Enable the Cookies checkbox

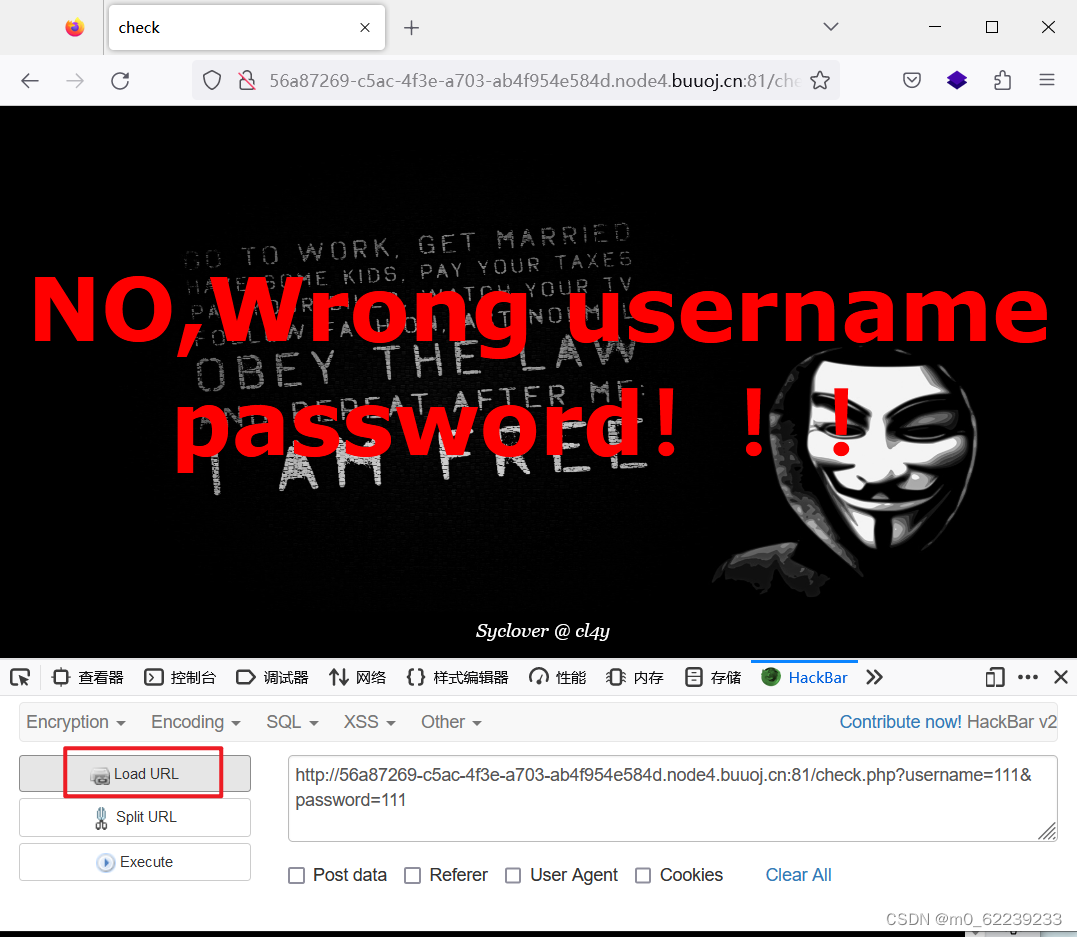643,875
